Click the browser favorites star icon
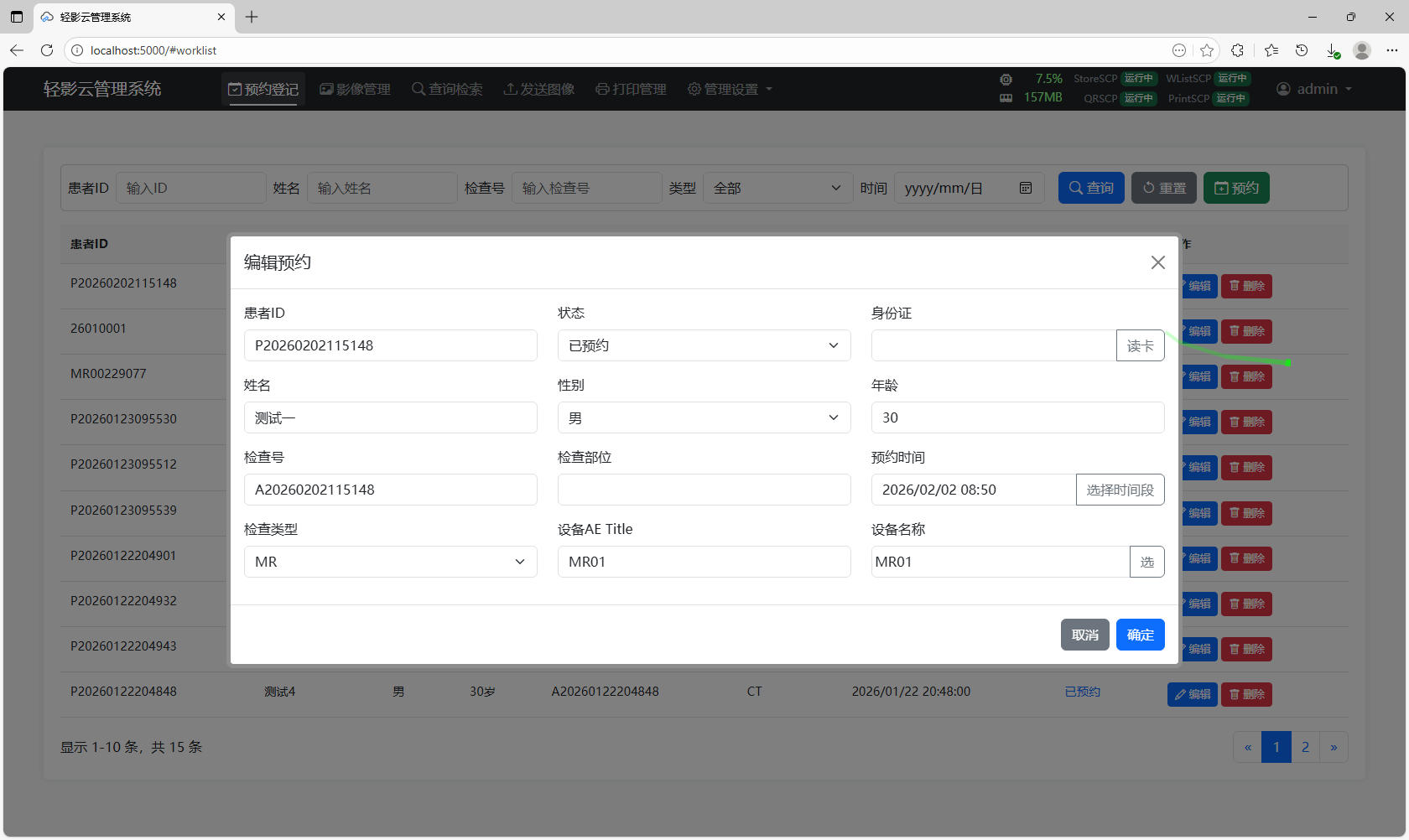This screenshot has width=1409, height=840. tap(1207, 50)
